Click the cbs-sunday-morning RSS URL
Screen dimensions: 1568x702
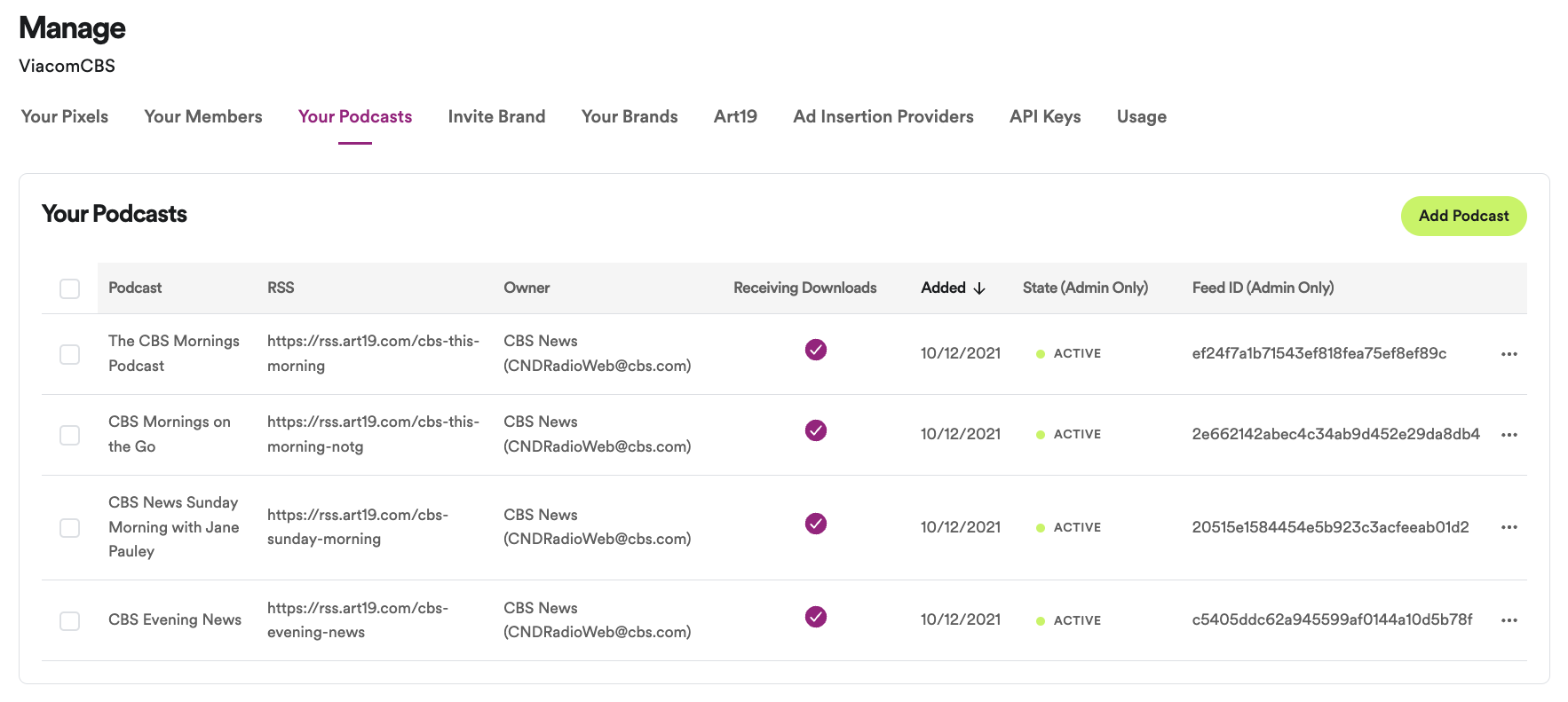click(358, 526)
